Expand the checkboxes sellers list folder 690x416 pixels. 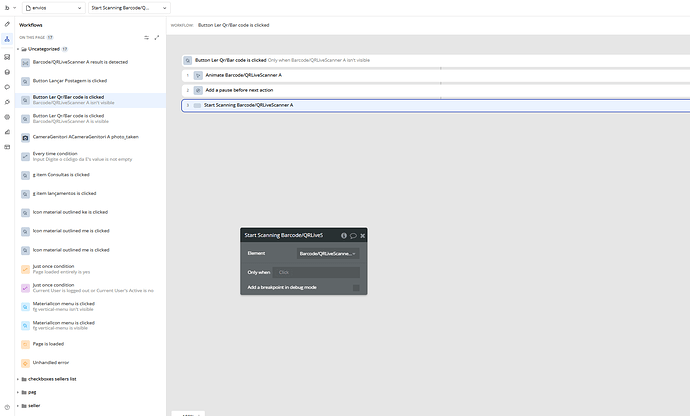pos(18,379)
